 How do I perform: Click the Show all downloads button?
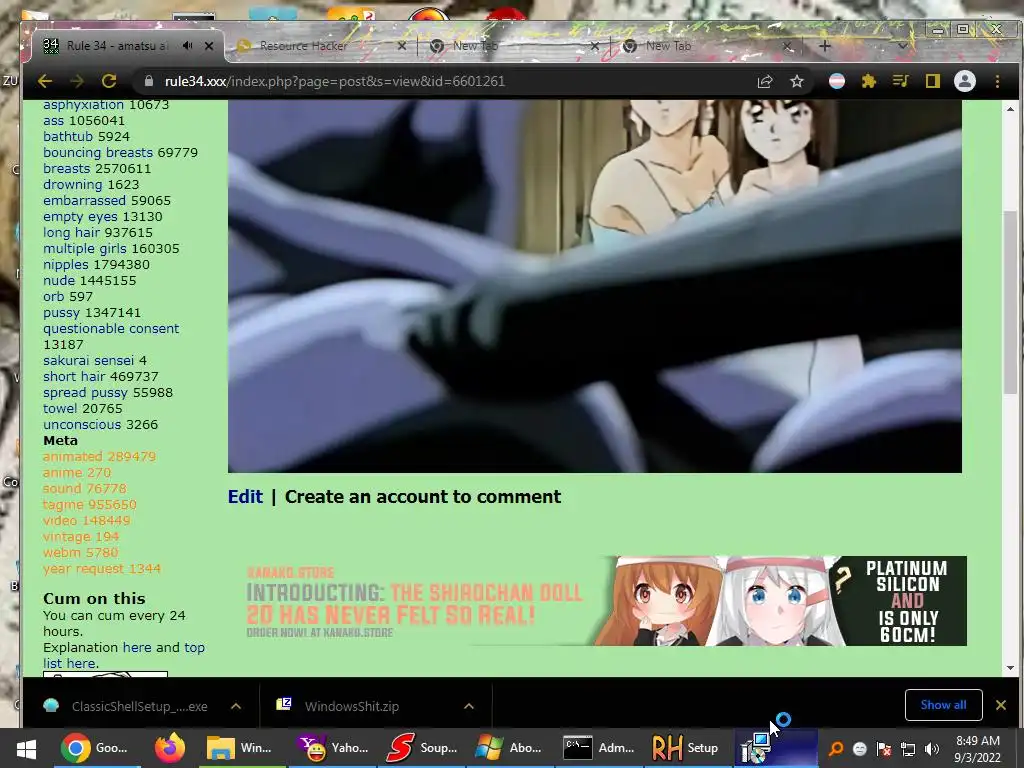tap(943, 705)
